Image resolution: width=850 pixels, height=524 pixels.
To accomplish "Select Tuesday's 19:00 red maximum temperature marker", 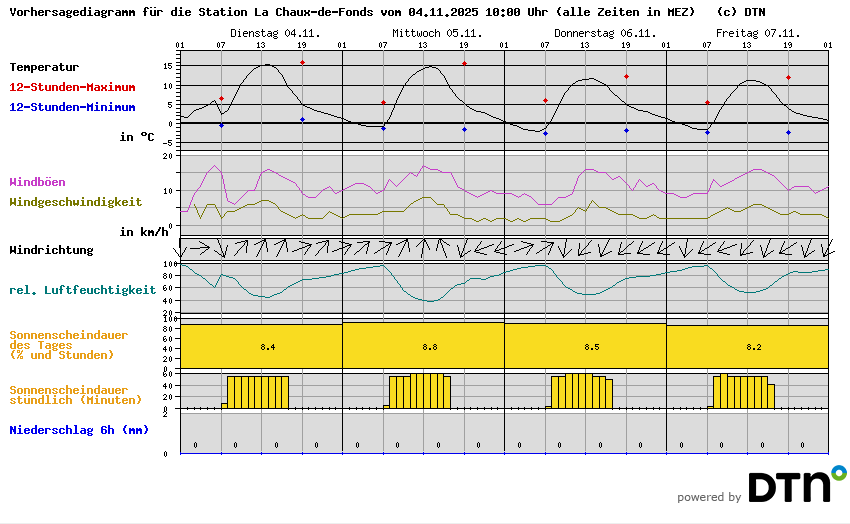I will pyautogui.click(x=302, y=63).
